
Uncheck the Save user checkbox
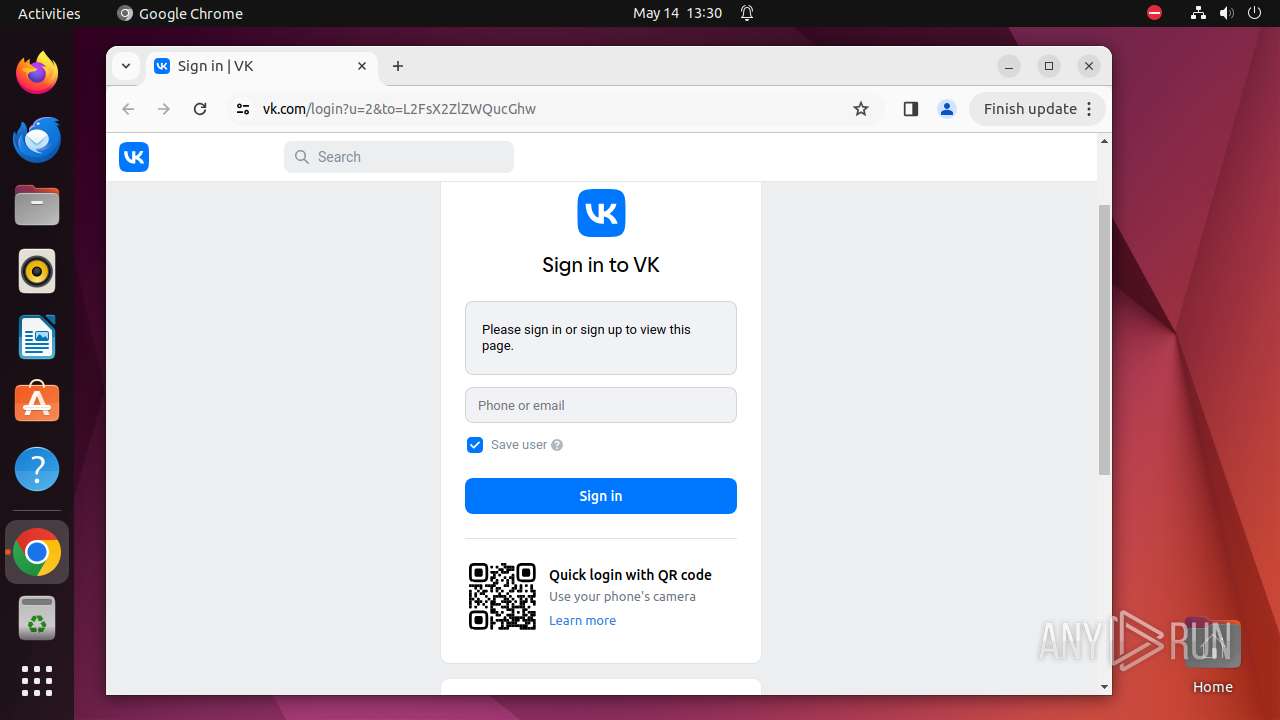pyautogui.click(x=475, y=445)
